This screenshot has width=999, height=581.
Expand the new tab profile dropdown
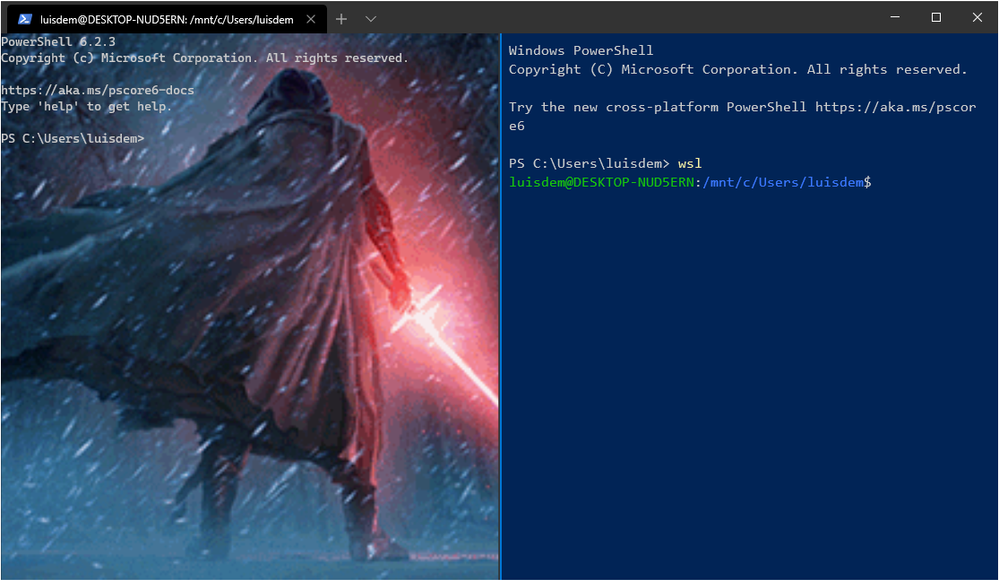[371, 19]
